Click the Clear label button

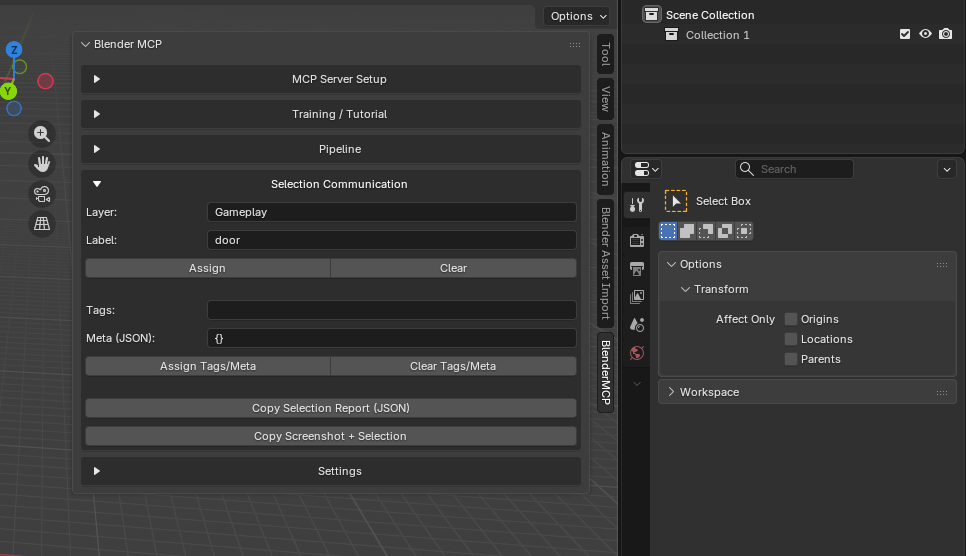[x=453, y=268]
